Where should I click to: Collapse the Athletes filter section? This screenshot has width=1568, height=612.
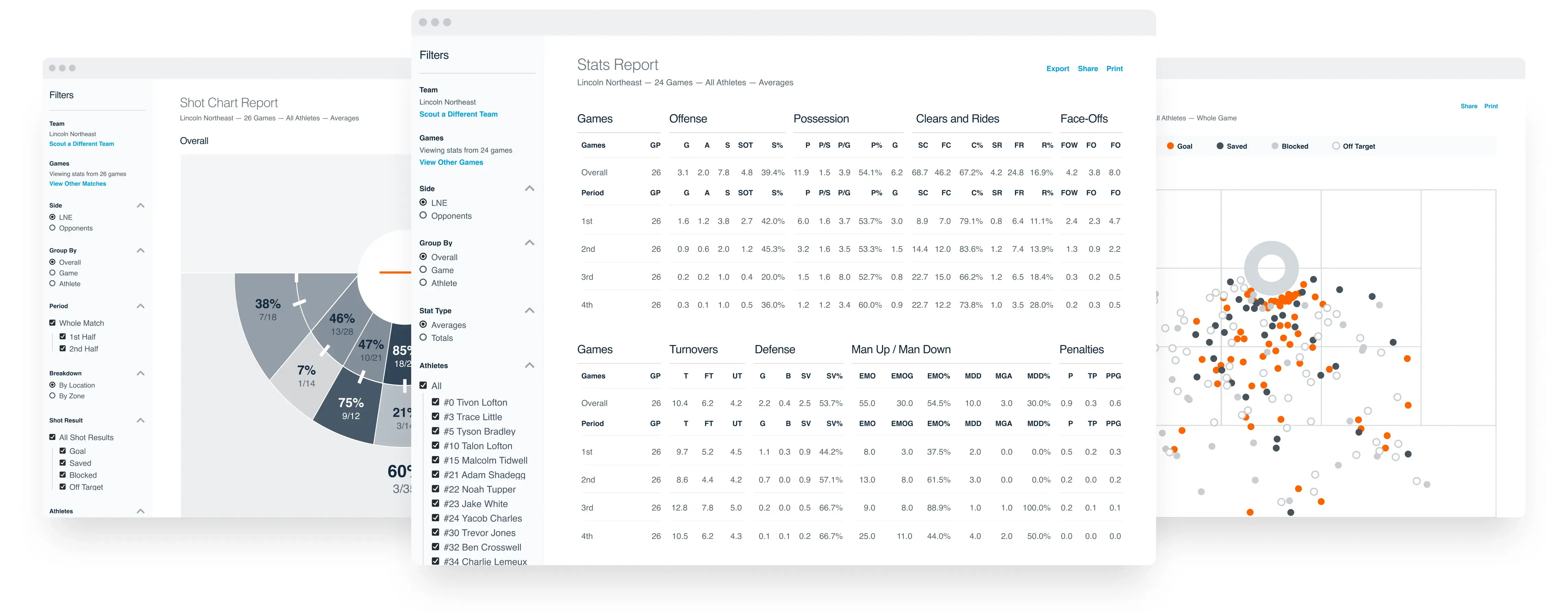pyautogui.click(x=529, y=365)
